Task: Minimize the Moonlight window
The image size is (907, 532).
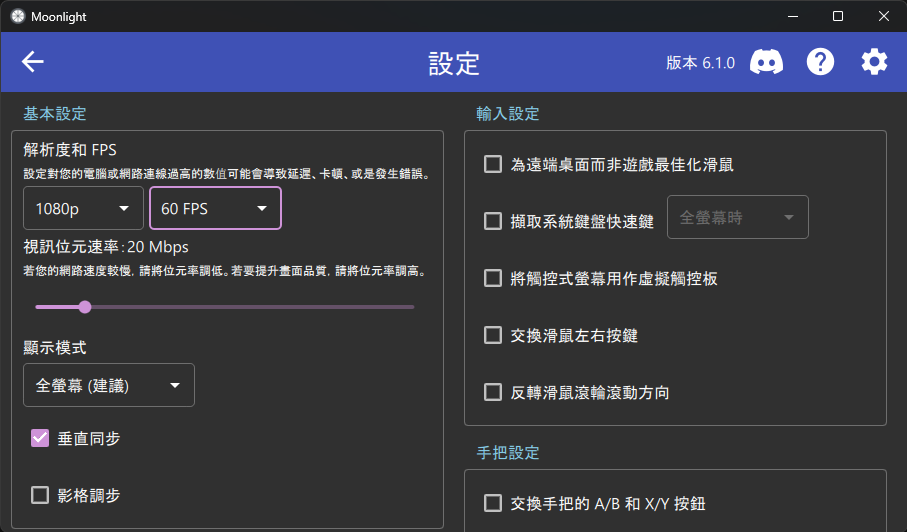Action: pyautogui.click(x=793, y=16)
